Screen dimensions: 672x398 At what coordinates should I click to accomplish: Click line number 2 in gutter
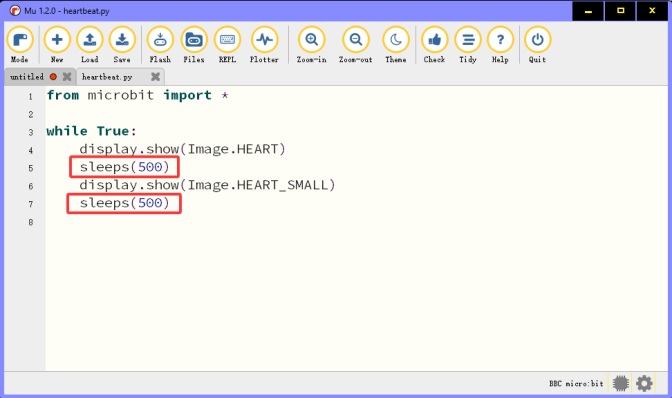click(31, 114)
